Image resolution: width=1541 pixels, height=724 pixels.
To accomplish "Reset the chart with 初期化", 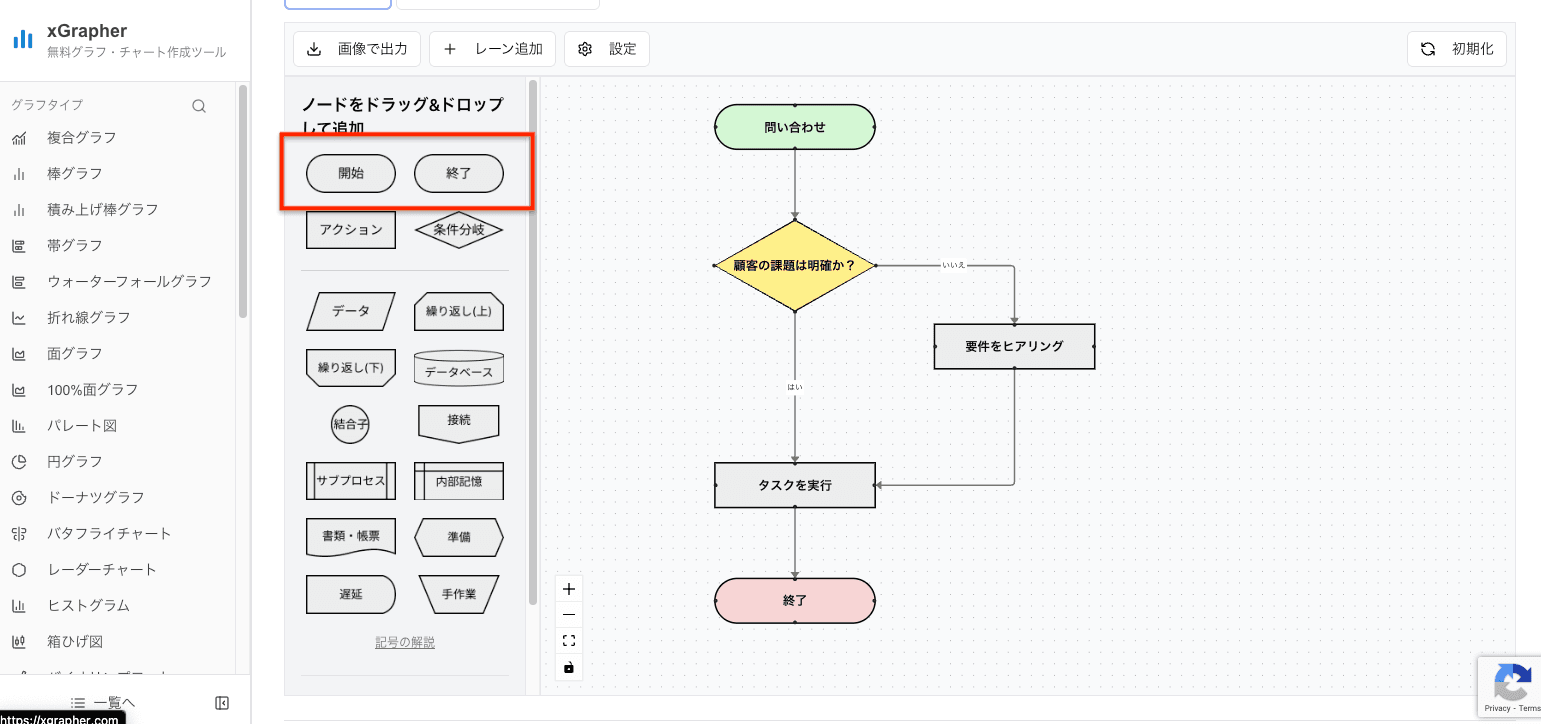I will (x=1456, y=48).
